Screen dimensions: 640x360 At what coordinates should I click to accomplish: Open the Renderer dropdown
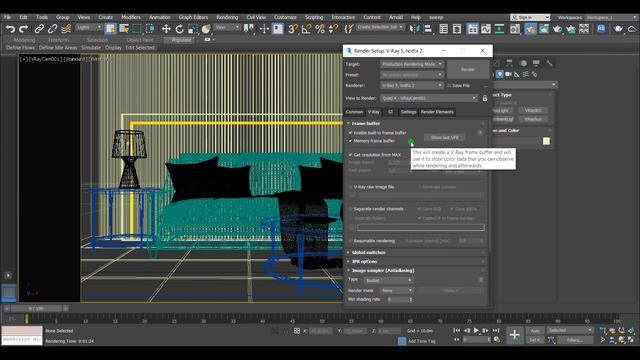tap(412, 85)
